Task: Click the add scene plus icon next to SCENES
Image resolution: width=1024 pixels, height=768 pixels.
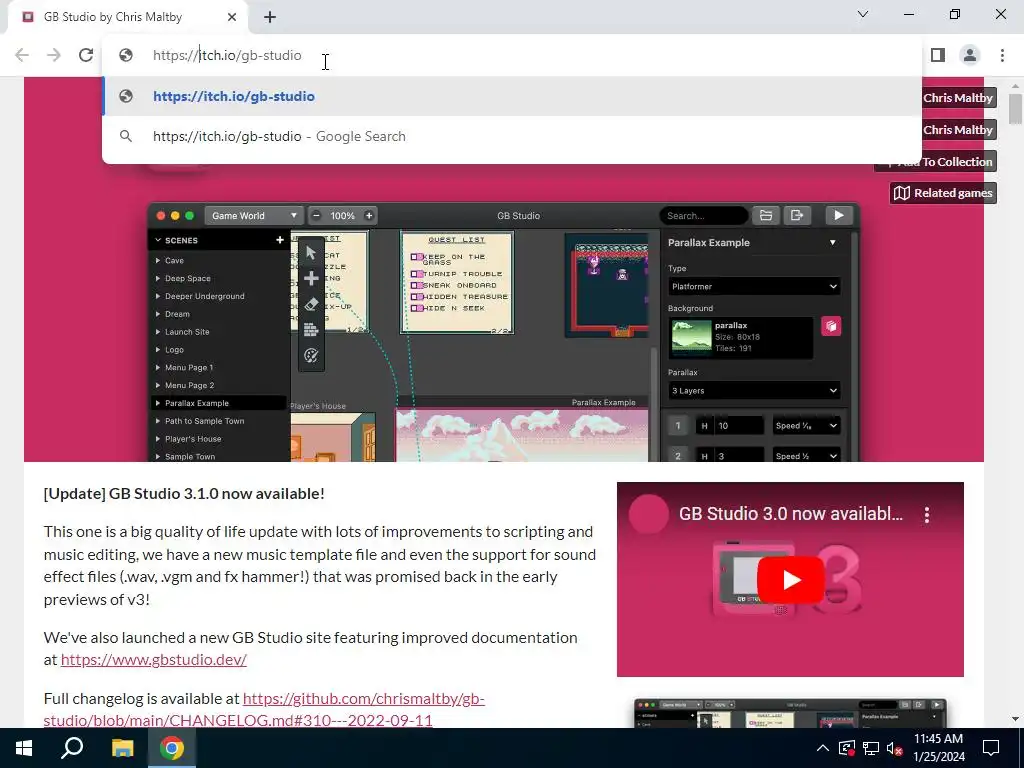Action: tap(280, 240)
